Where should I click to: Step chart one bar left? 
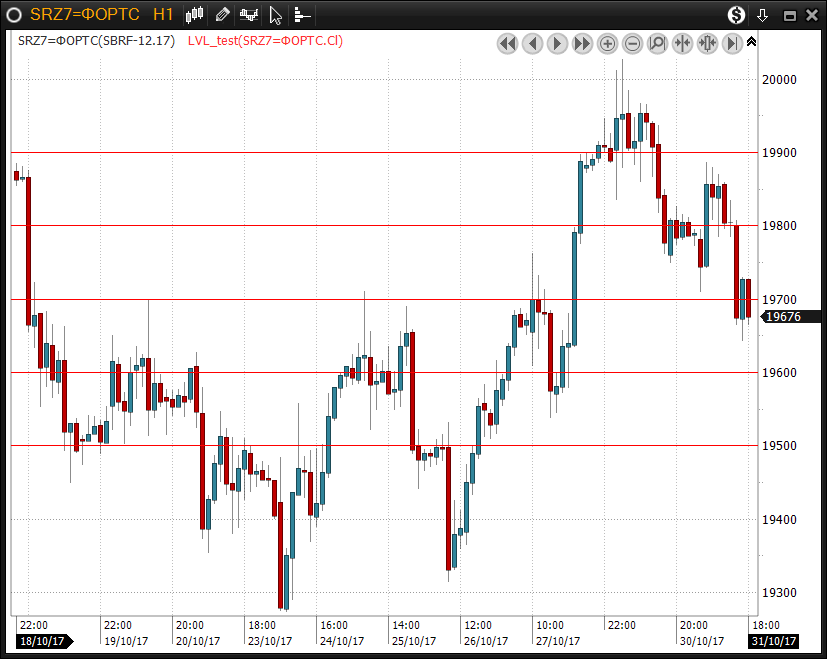[x=532, y=43]
